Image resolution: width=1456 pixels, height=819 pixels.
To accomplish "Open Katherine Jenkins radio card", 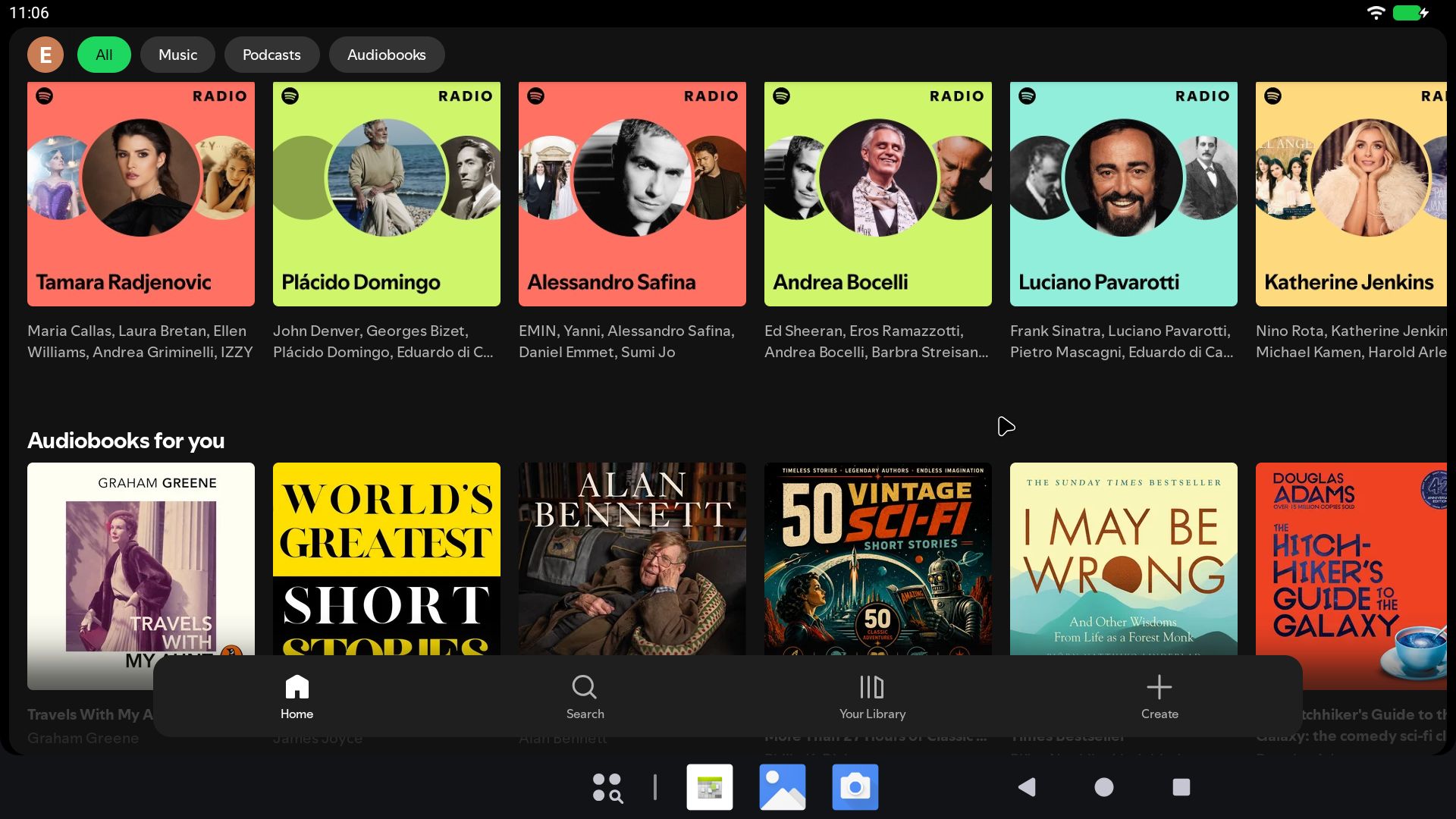I will (x=1351, y=194).
